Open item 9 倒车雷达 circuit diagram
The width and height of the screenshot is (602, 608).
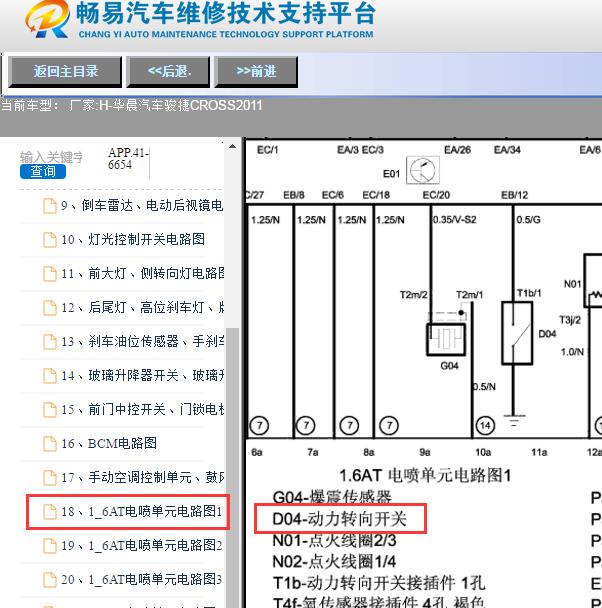141,206
